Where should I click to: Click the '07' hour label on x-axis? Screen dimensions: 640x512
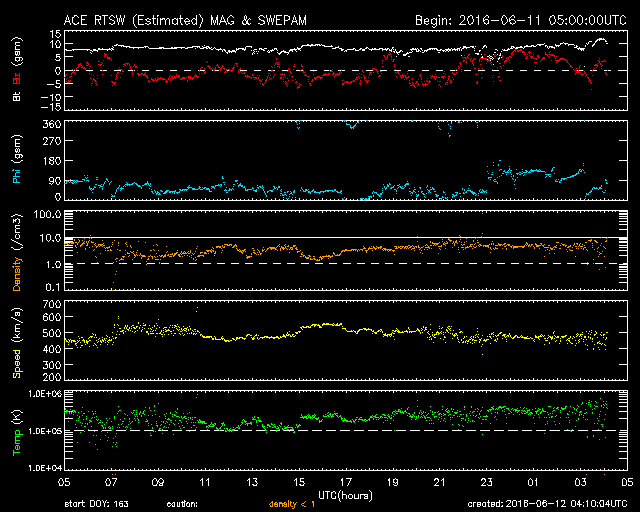tap(111, 483)
